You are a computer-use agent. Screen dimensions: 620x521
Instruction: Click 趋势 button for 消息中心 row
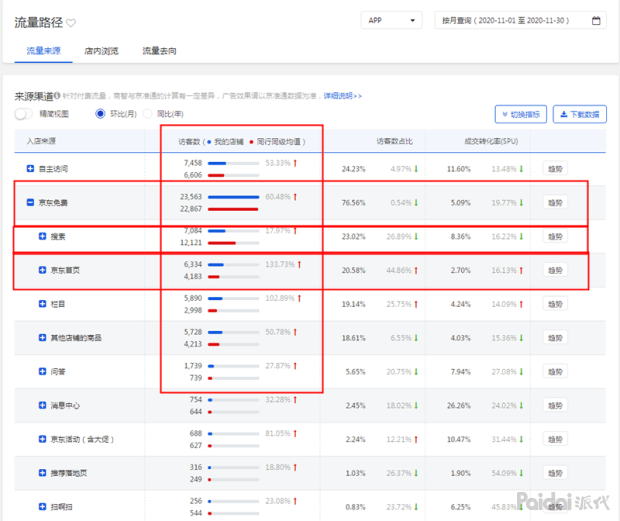click(x=555, y=406)
